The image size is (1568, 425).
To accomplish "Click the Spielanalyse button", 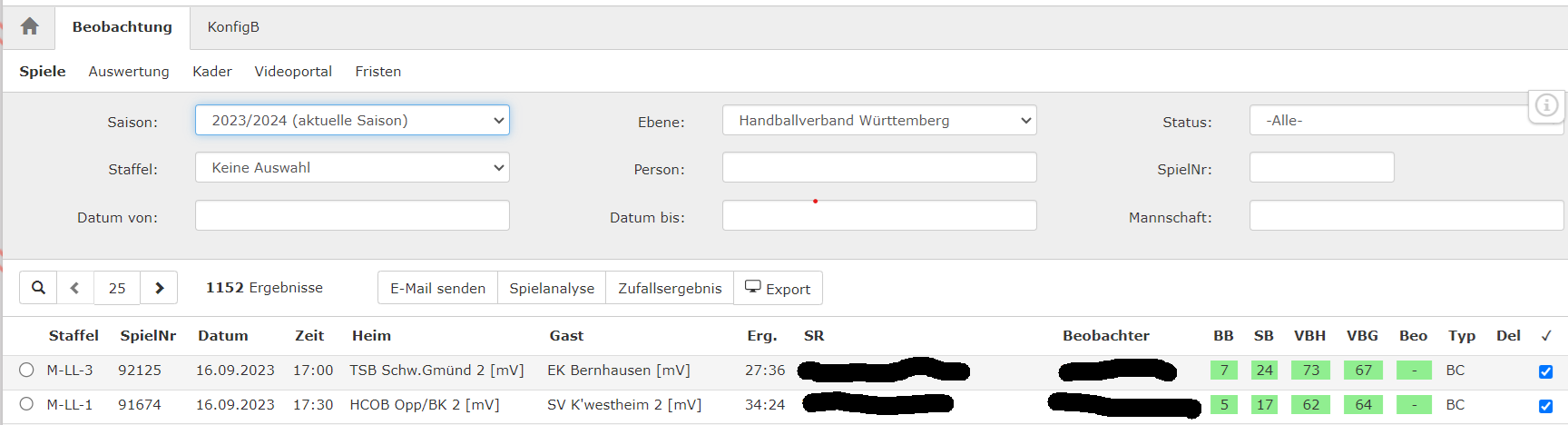I will [552, 288].
